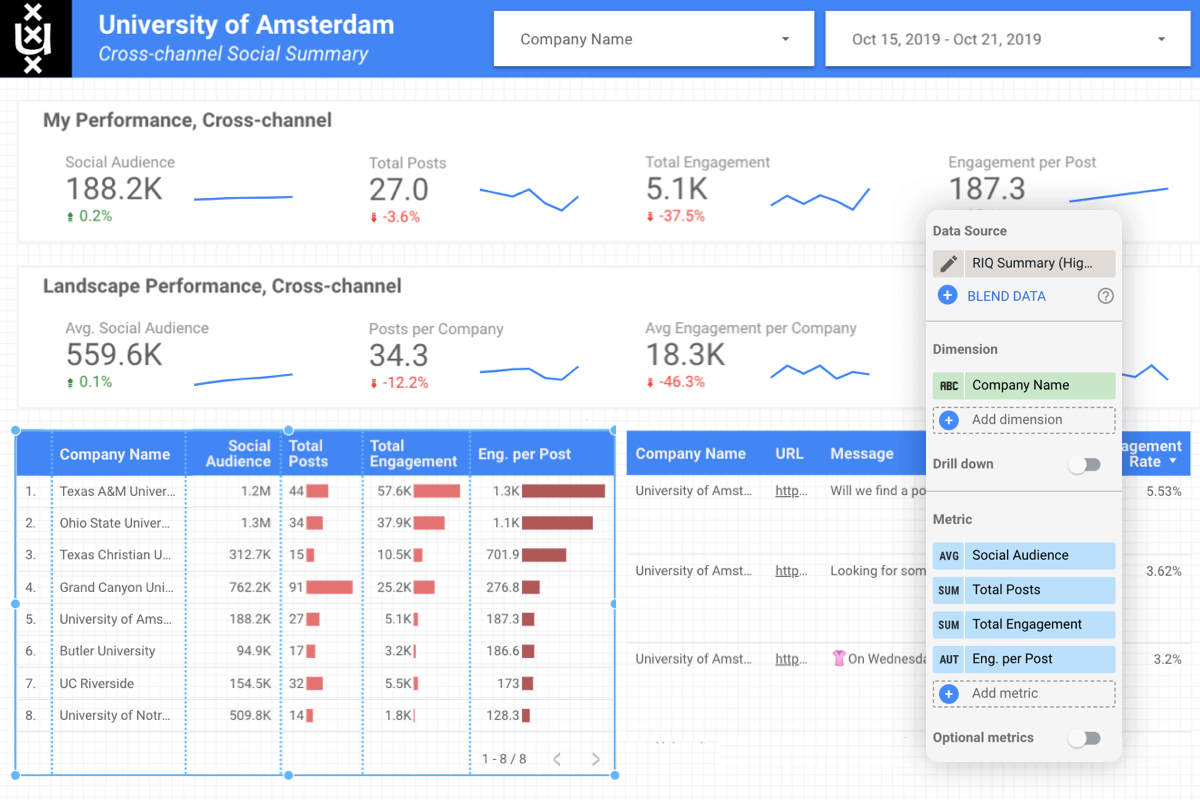This screenshot has height=800, width=1200.
Task: Open the URL link in the 3.62% row
Action: [x=791, y=571]
